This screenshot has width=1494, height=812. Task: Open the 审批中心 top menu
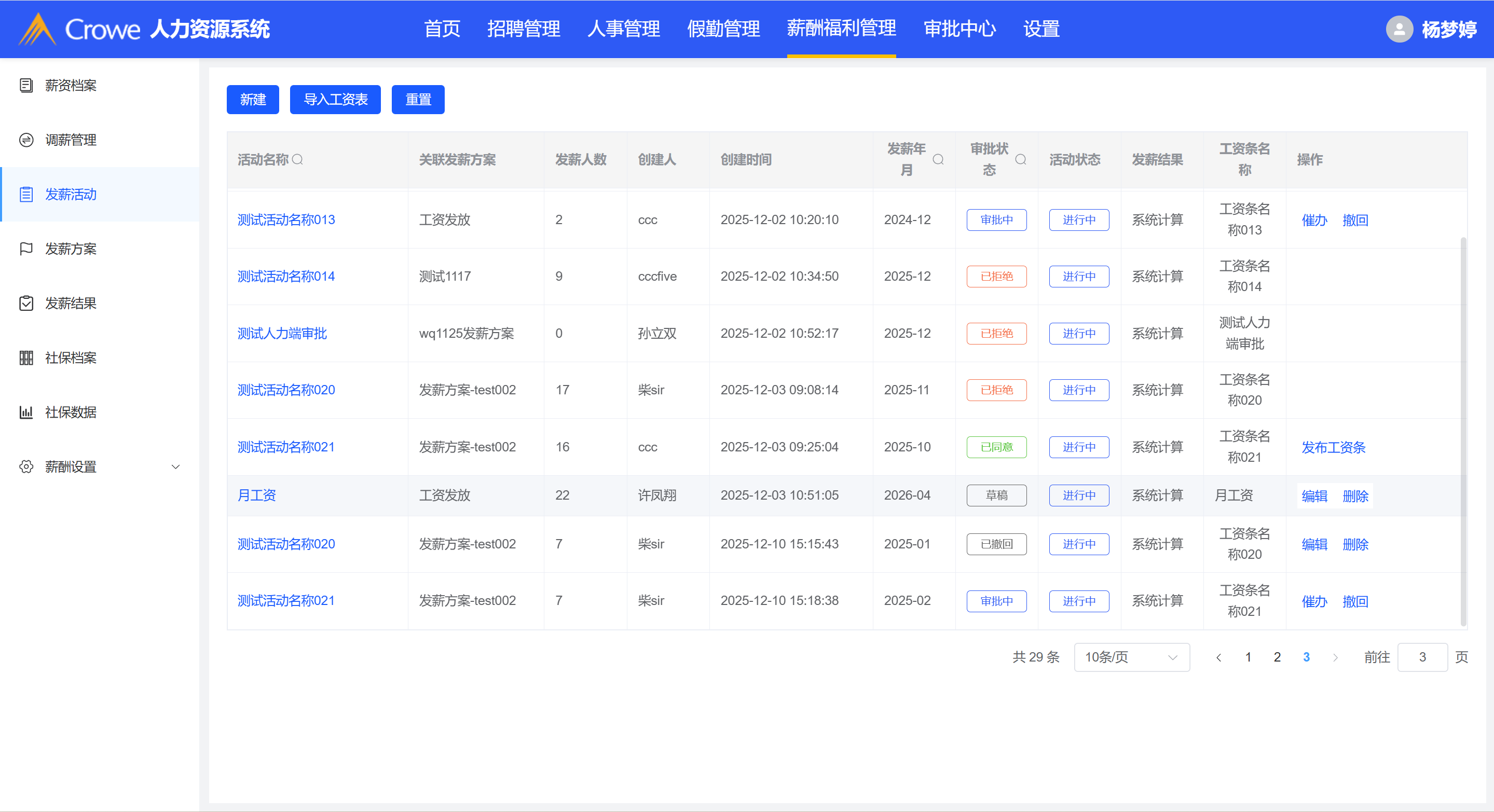(x=960, y=29)
